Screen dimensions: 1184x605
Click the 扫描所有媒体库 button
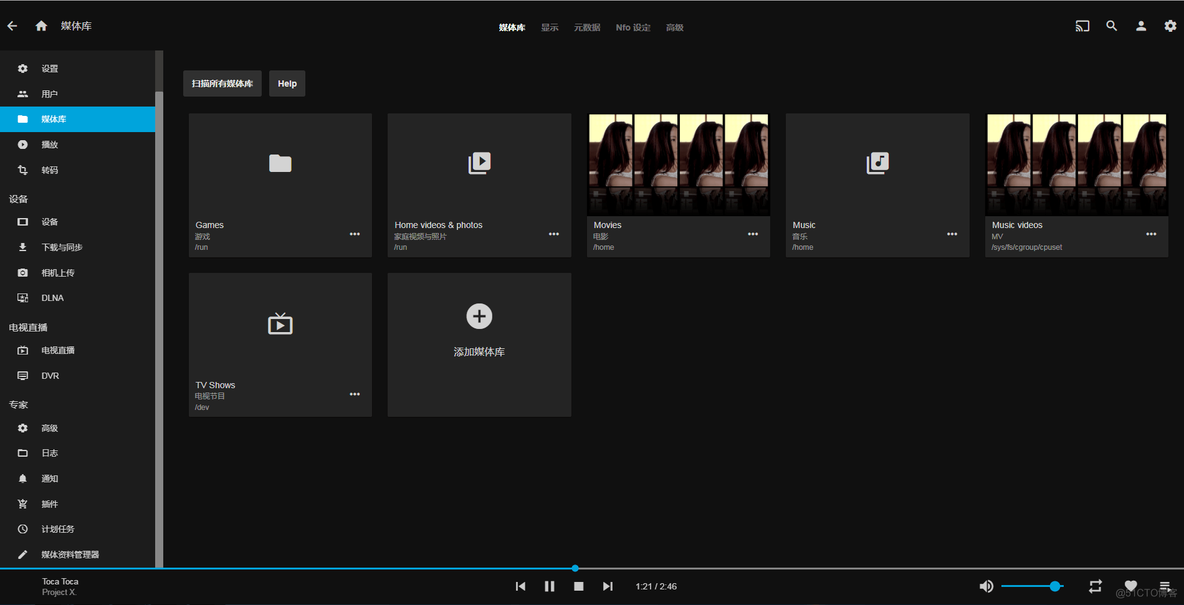[222, 84]
